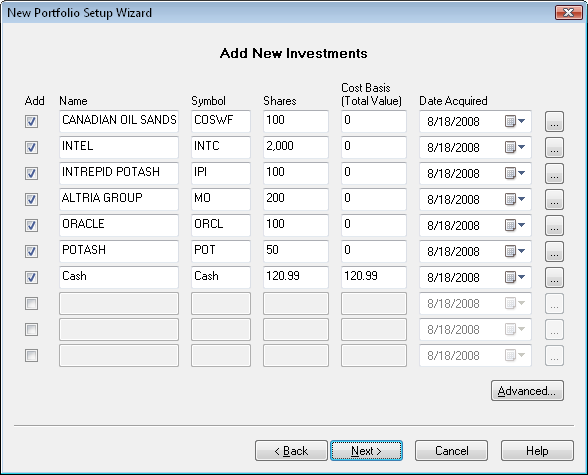The width and height of the screenshot is (588, 475).
Task: Cancel the portfolio setup wizard
Action: (x=452, y=451)
